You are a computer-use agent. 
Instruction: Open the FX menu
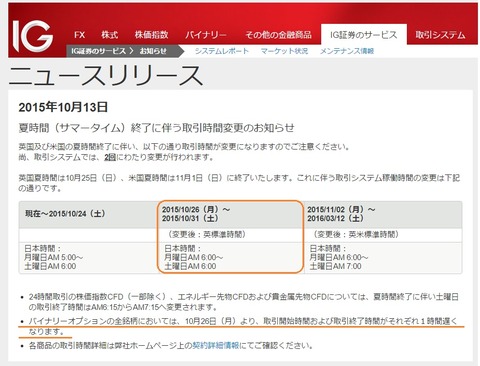79,35
